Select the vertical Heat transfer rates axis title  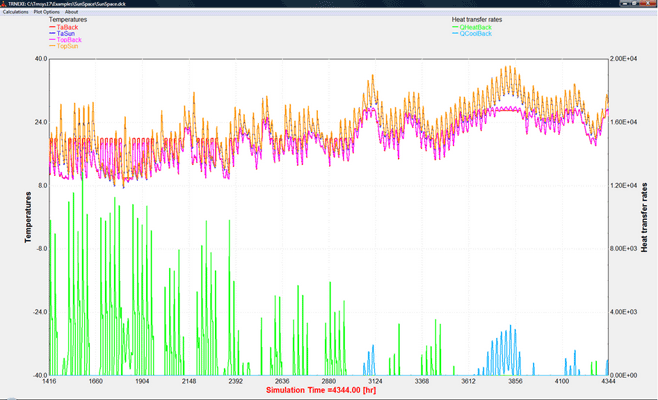pyautogui.click(x=645, y=216)
